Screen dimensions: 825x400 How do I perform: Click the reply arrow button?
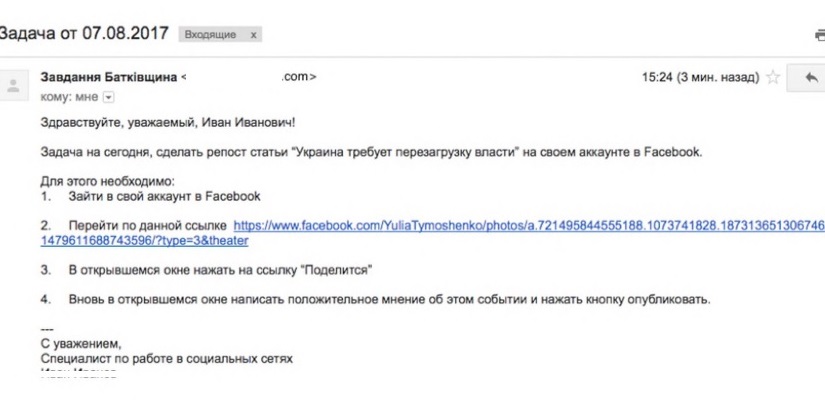tap(806, 77)
